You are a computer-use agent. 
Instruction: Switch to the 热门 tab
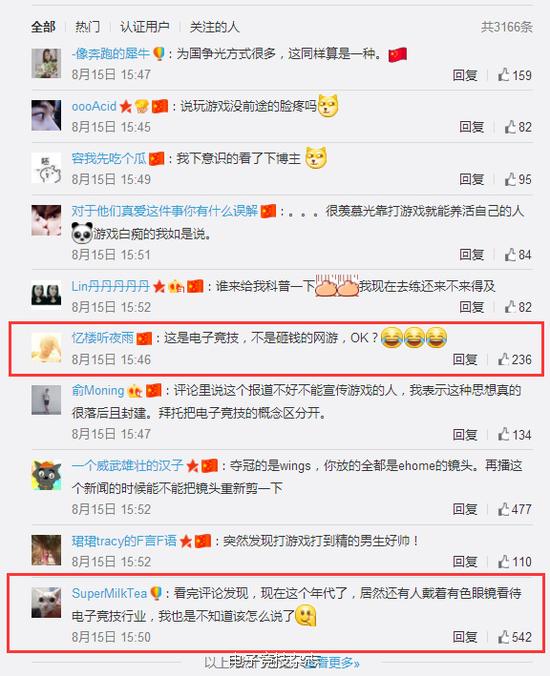click(88, 27)
